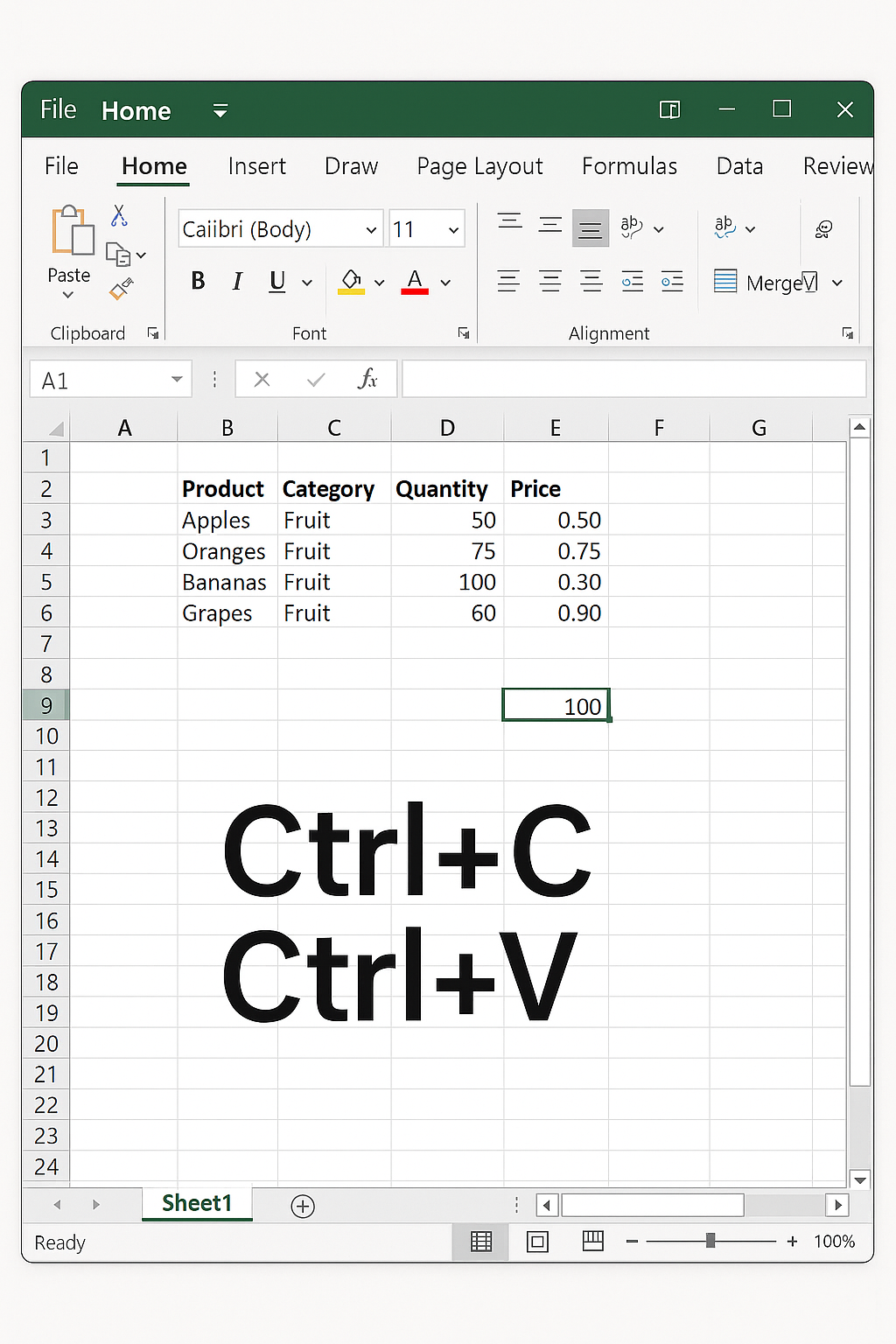
Task: Switch to the Draw tab
Action: pyautogui.click(x=351, y=166)
